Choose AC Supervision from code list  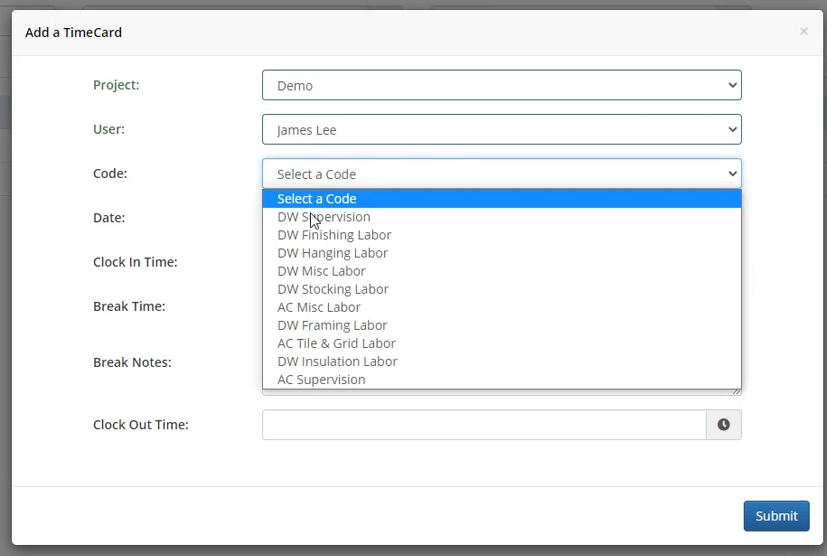(x=321, y=379)
